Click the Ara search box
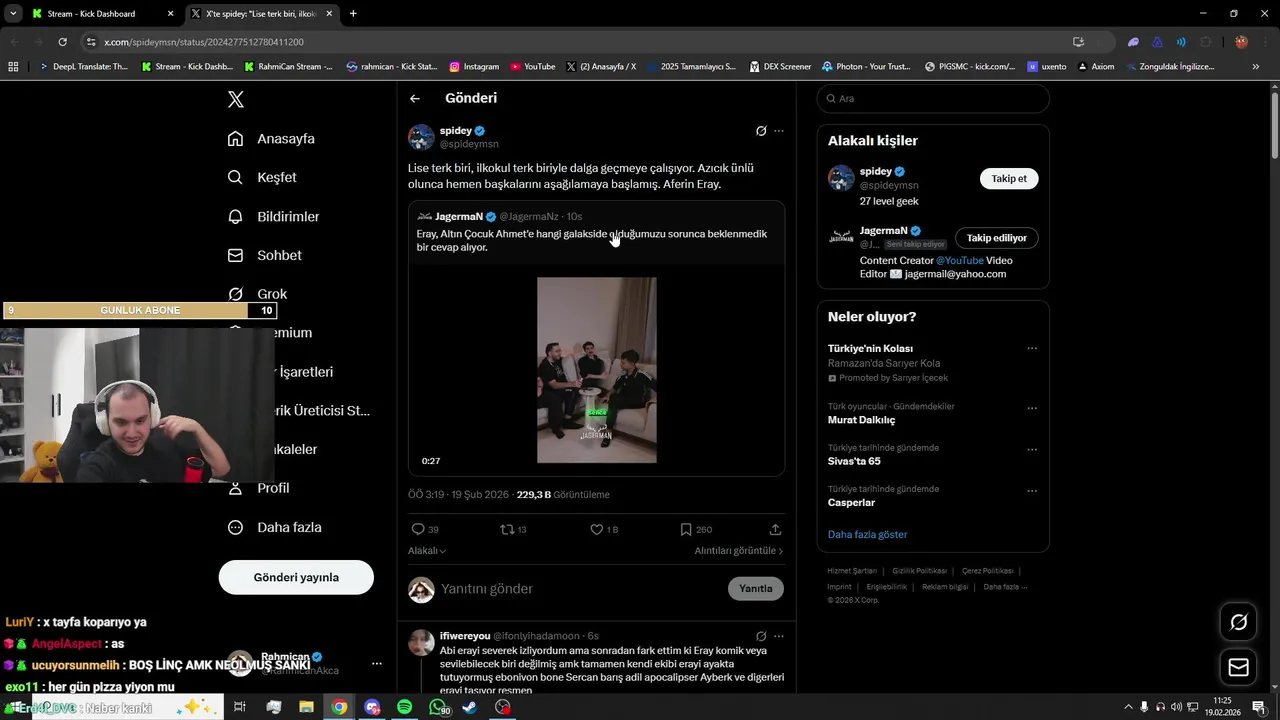Viewport: 1280px width, 720px height. [933, 99]
